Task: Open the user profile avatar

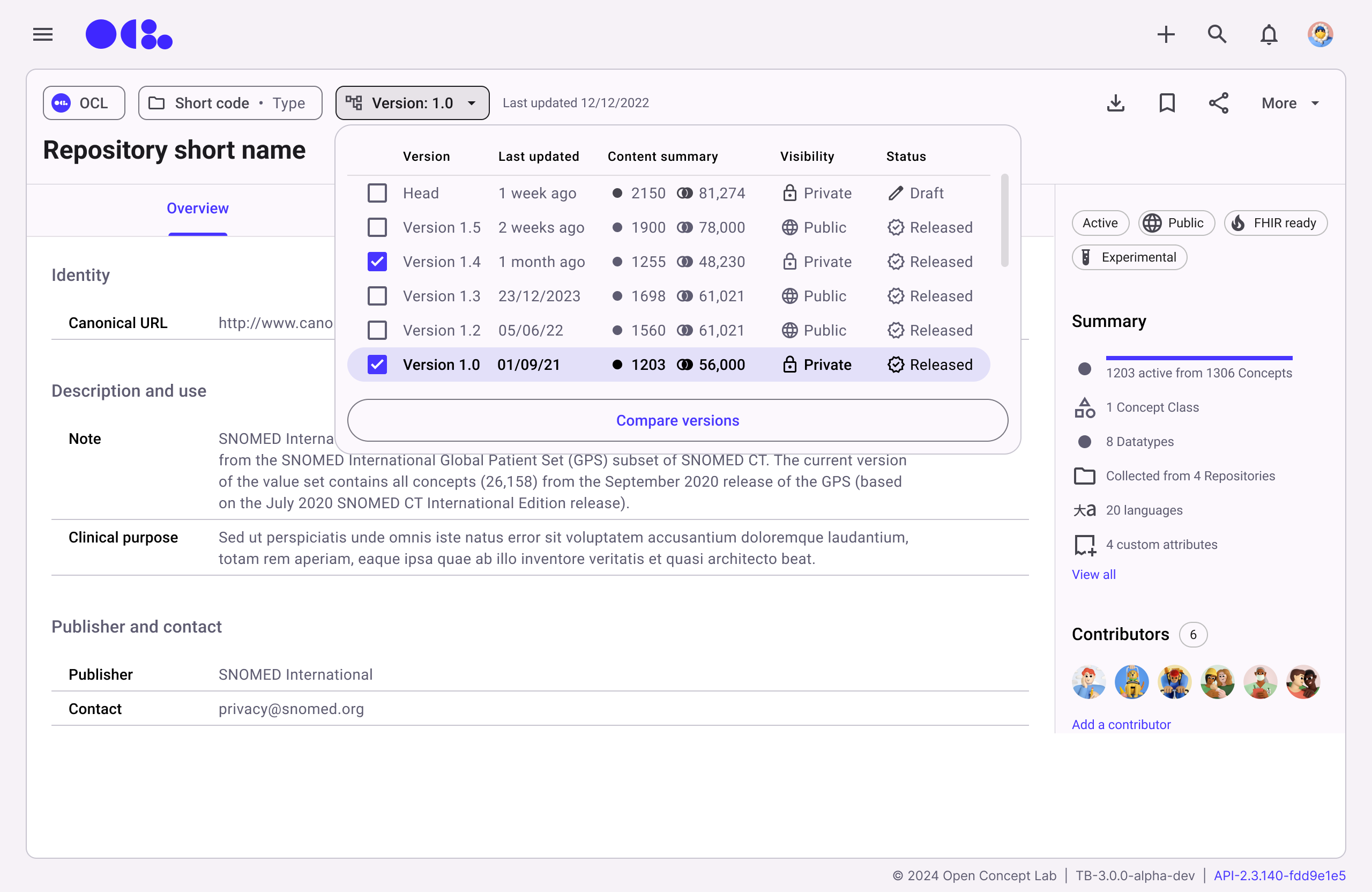Action: pos(1319,35)
